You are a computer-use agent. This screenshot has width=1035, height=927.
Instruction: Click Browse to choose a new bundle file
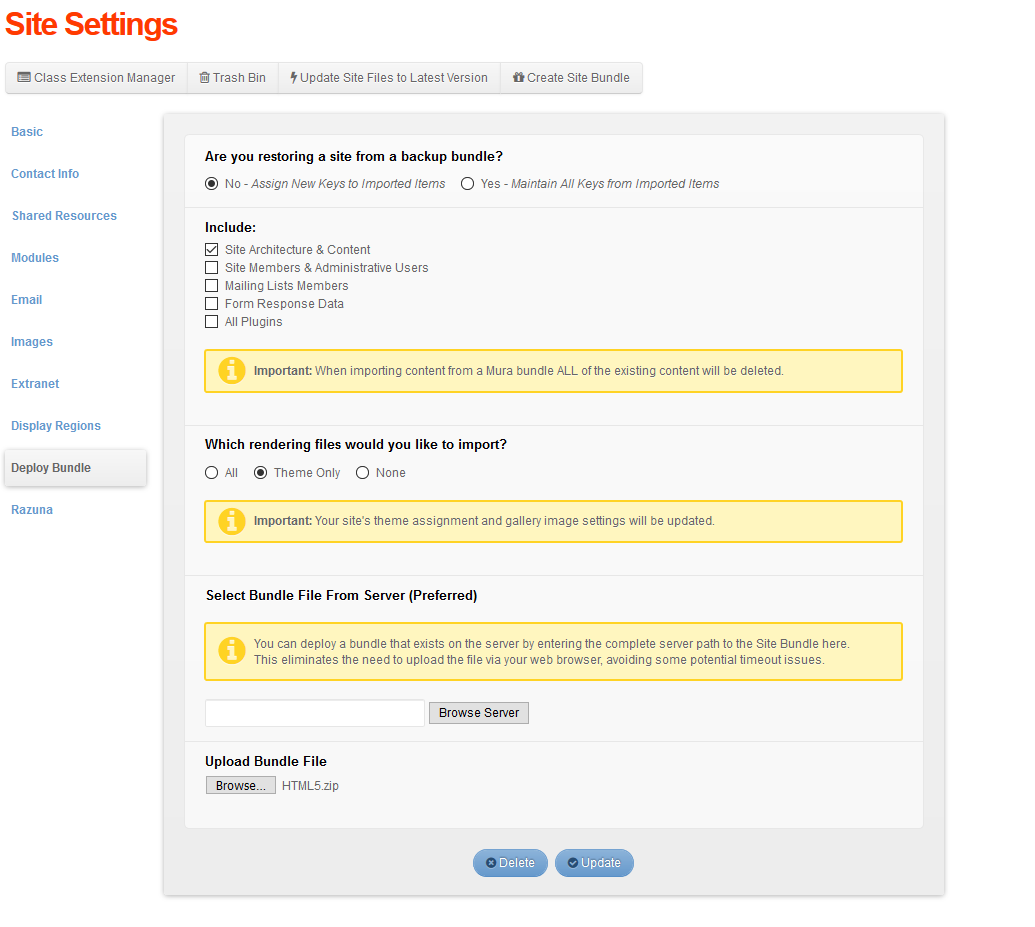coord(240,784)
